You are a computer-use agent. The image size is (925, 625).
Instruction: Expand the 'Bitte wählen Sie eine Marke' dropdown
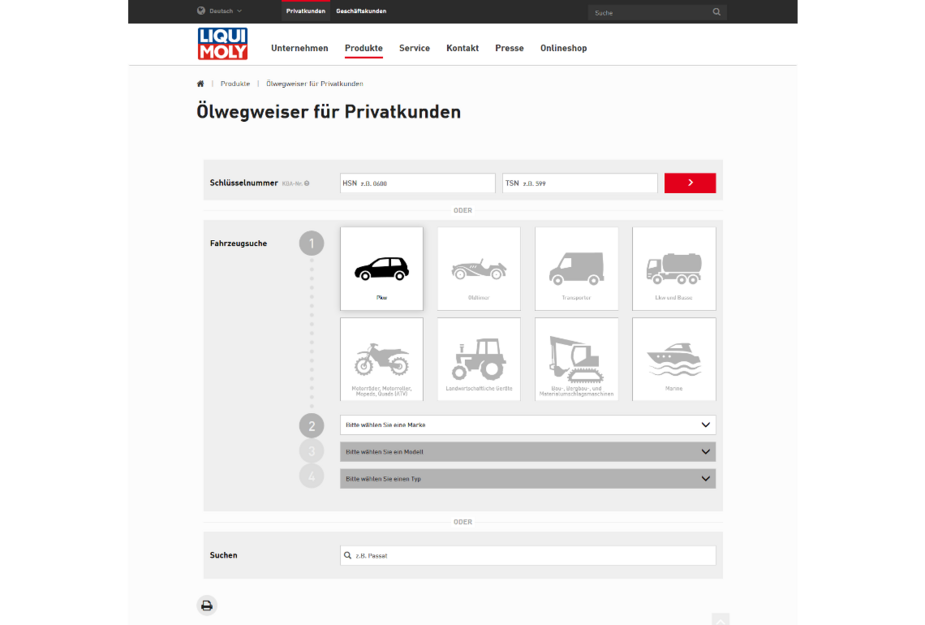pyautogui.click(x=527, y=425)
